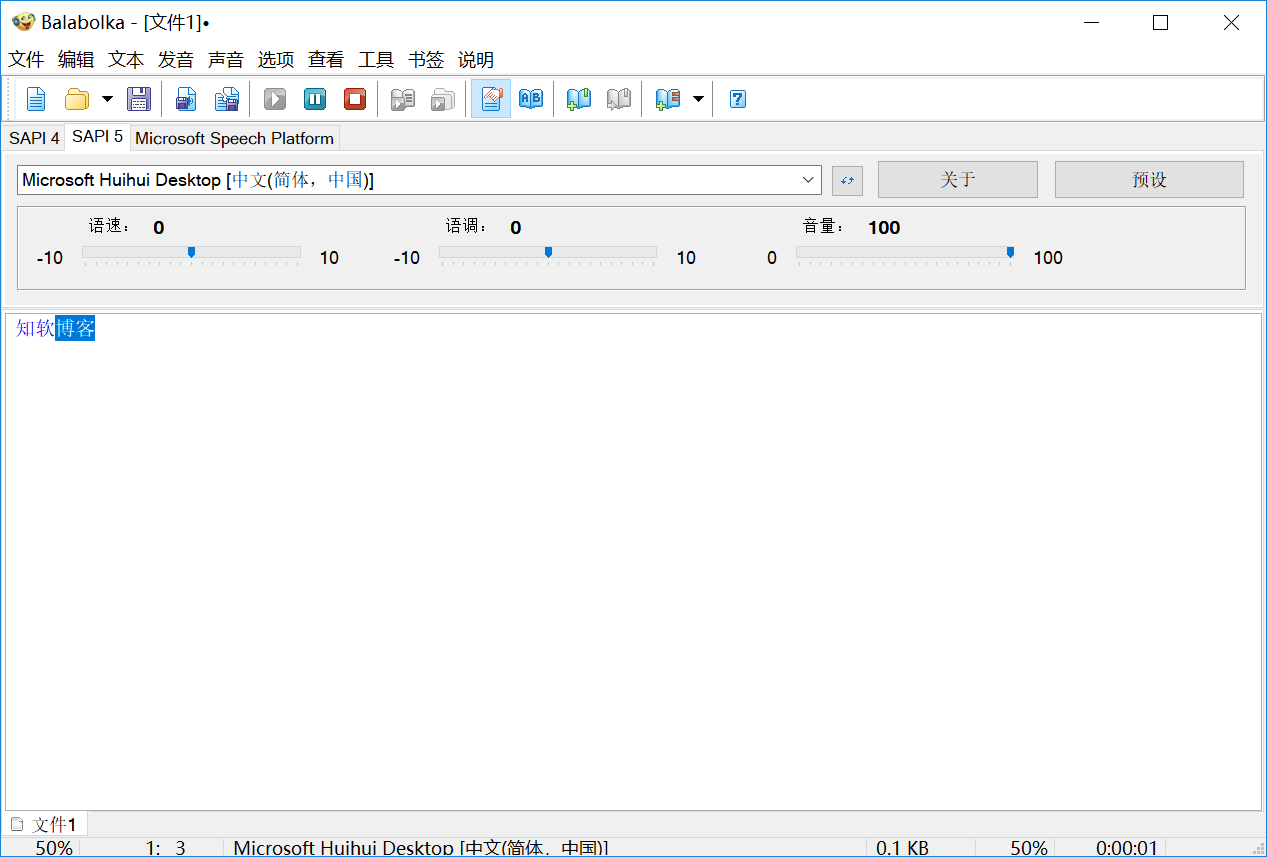1267x857 pixels.
Task: Click the 语速 rate slider handle
Action: (191, 252)
